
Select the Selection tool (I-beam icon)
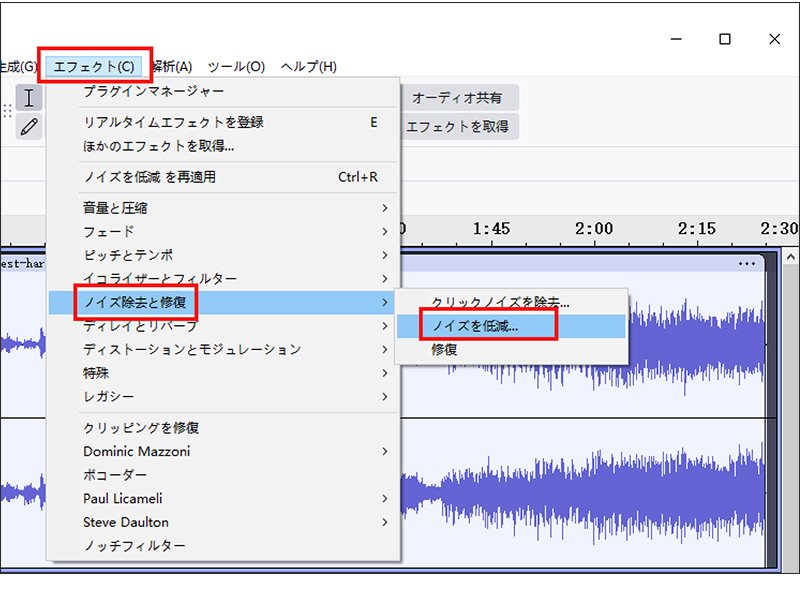pyautogui.click(x=29, y=98)
